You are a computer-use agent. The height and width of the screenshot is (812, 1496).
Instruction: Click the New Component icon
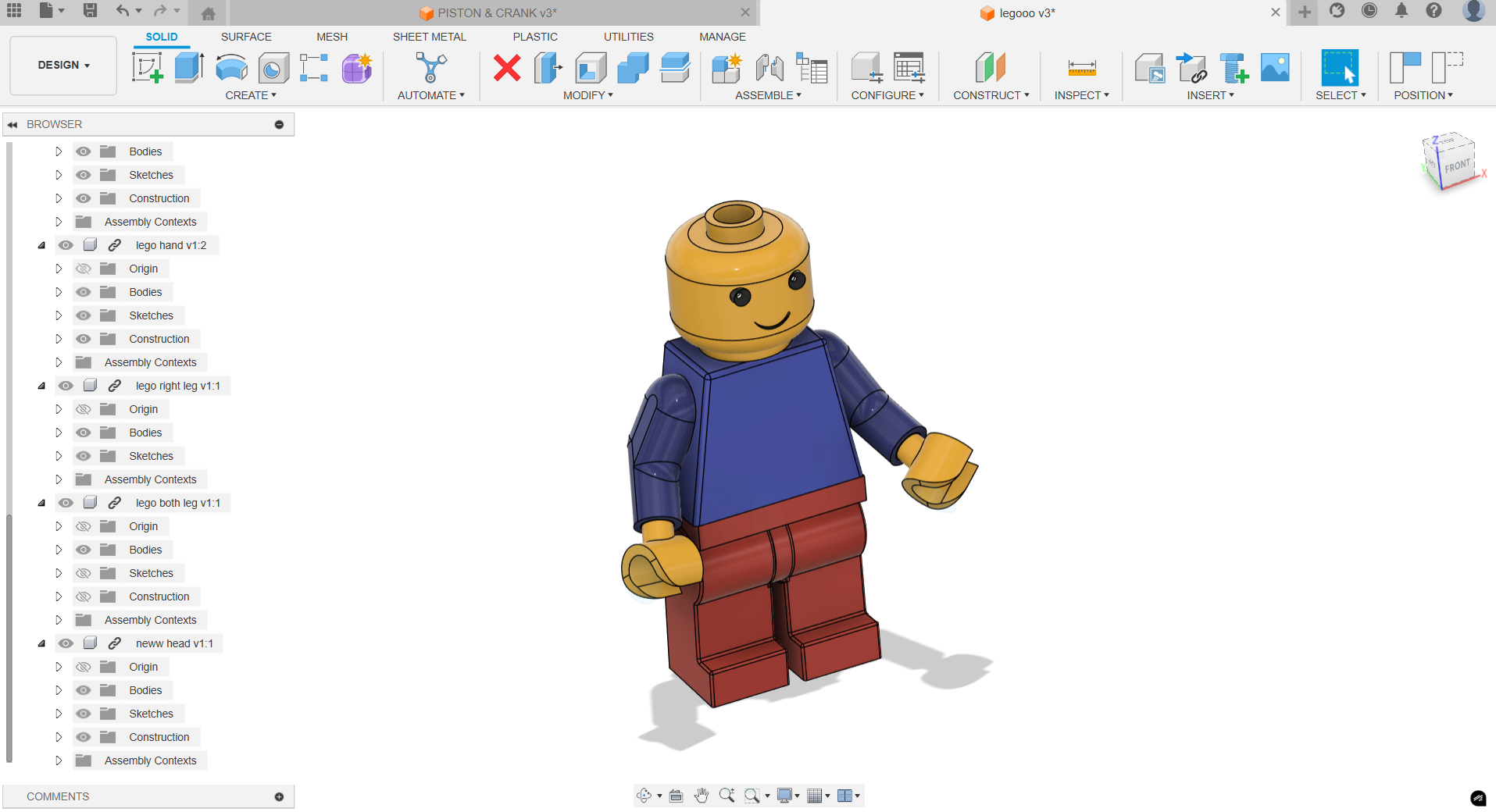[727, 68]
